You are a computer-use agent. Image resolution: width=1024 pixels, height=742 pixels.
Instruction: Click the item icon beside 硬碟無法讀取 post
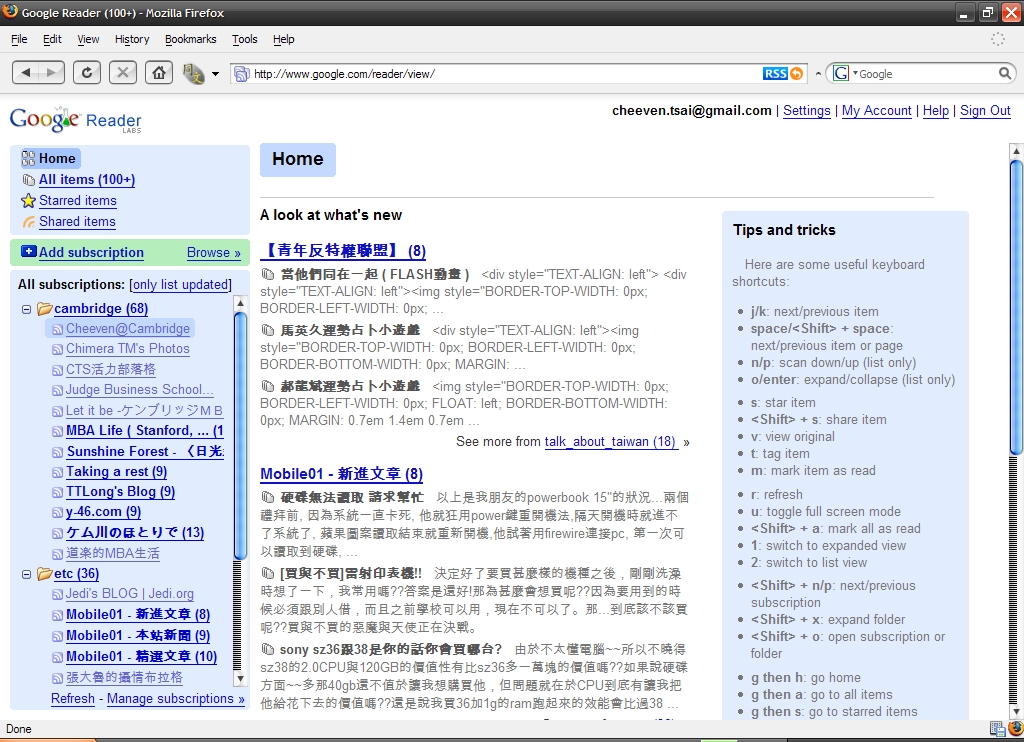267,497
